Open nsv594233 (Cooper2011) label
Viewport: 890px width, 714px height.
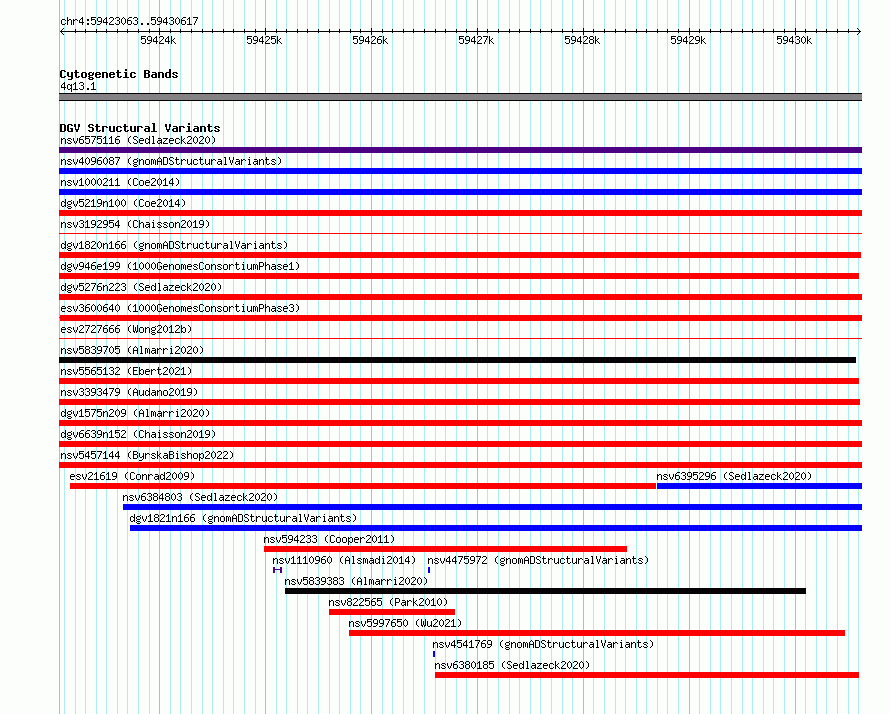[x=329, y=539]
